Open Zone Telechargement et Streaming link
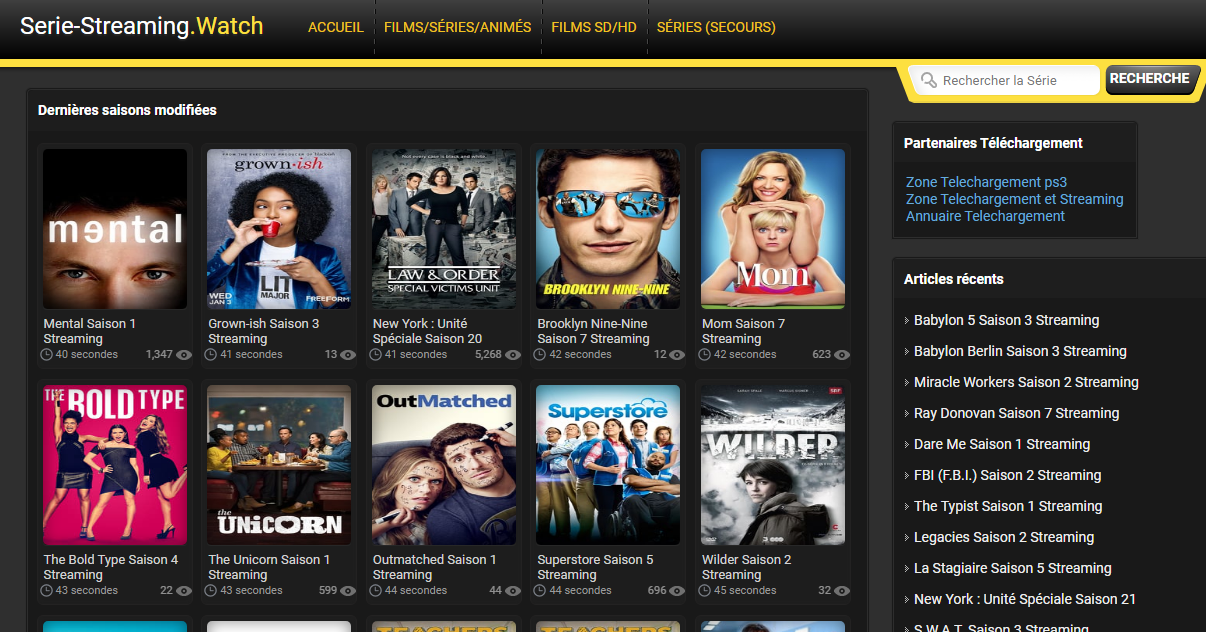Image resolution: width=1206 pixels, height=632 pixels. click(x=1015, y=199)
